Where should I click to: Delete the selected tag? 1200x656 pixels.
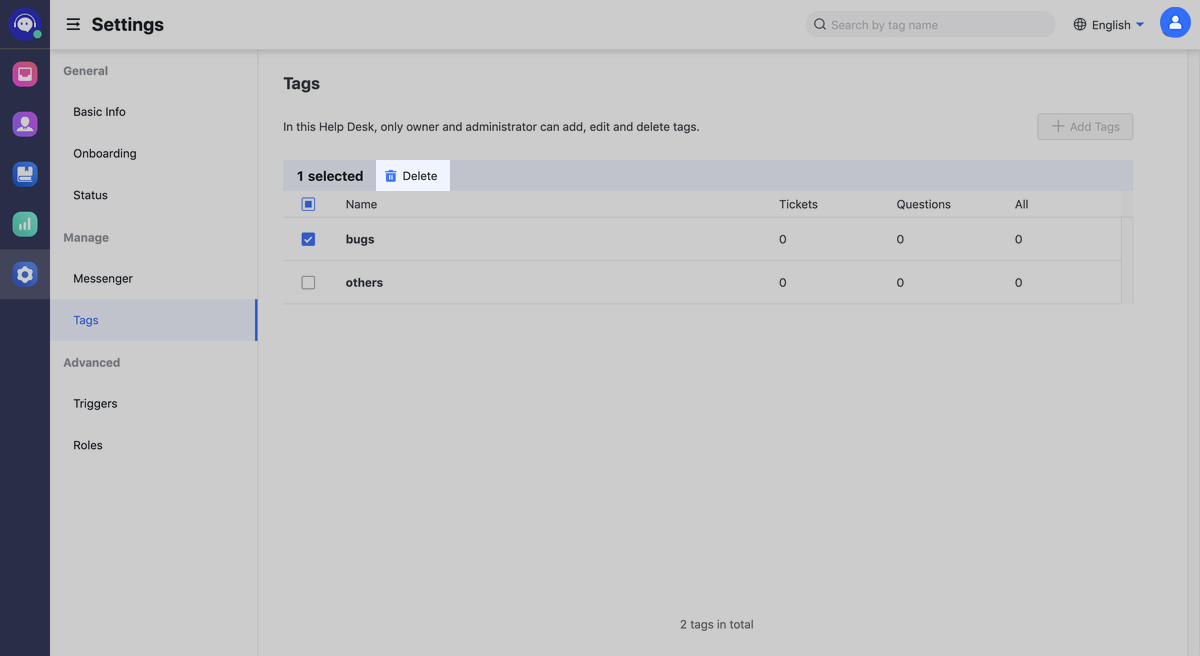pos(413,176)
